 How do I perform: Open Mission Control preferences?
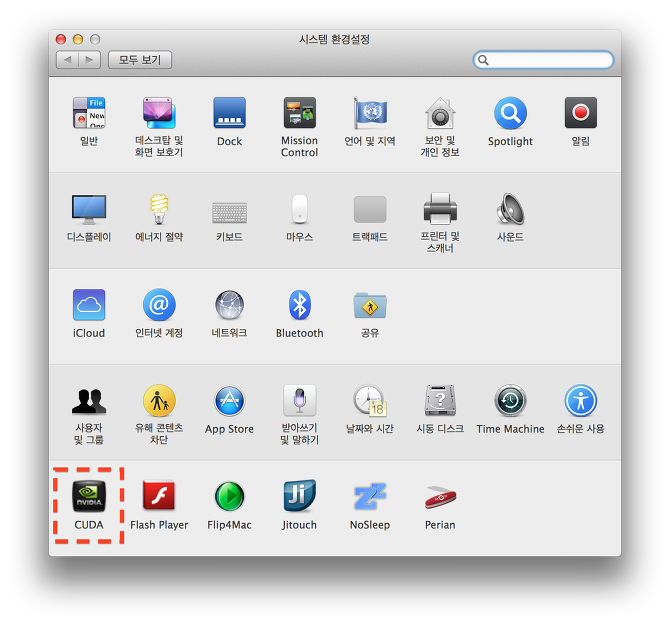click(300, 113)
